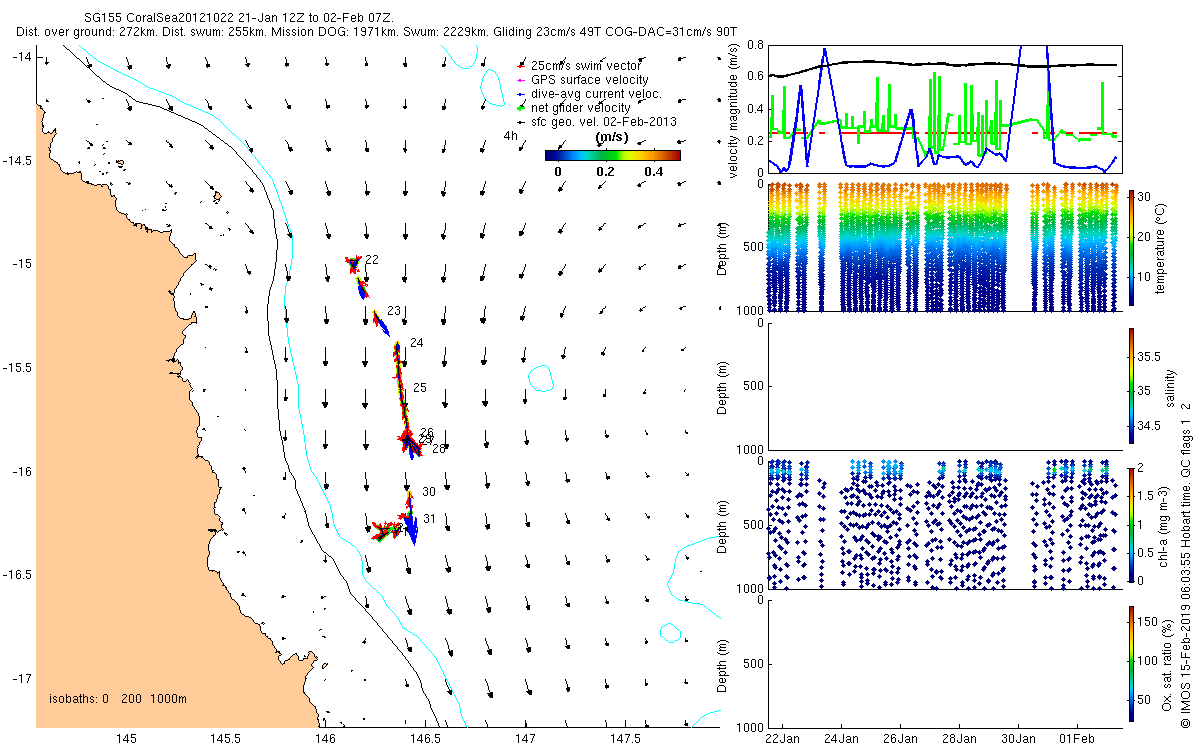This screenshot has width=1200, height=750.
Task: Click the black sfc geo. vel. legend arrow
Action: [522, 121]
